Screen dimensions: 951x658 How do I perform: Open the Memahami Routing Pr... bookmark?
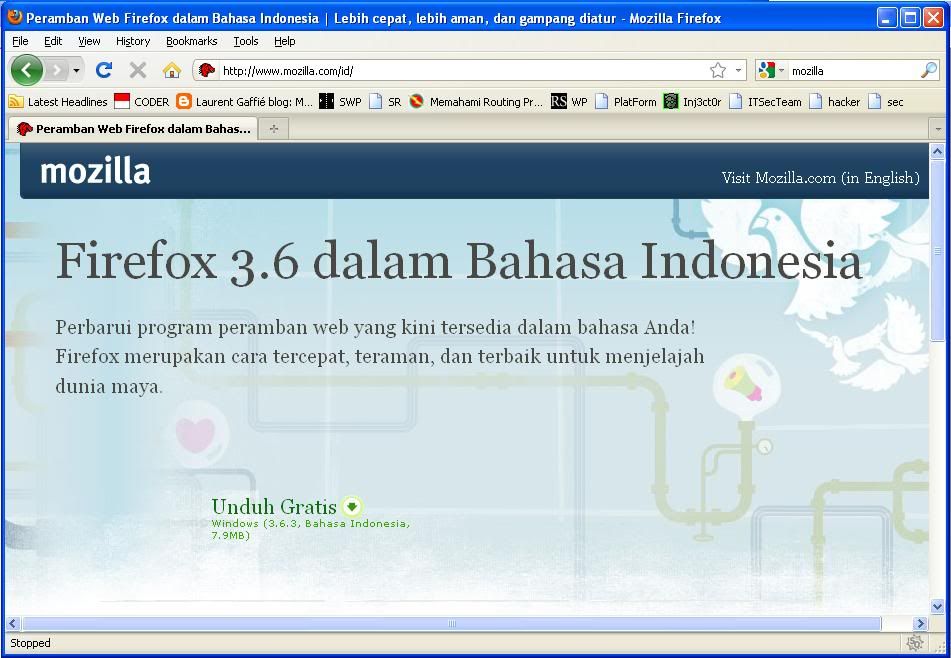[476, 102]
